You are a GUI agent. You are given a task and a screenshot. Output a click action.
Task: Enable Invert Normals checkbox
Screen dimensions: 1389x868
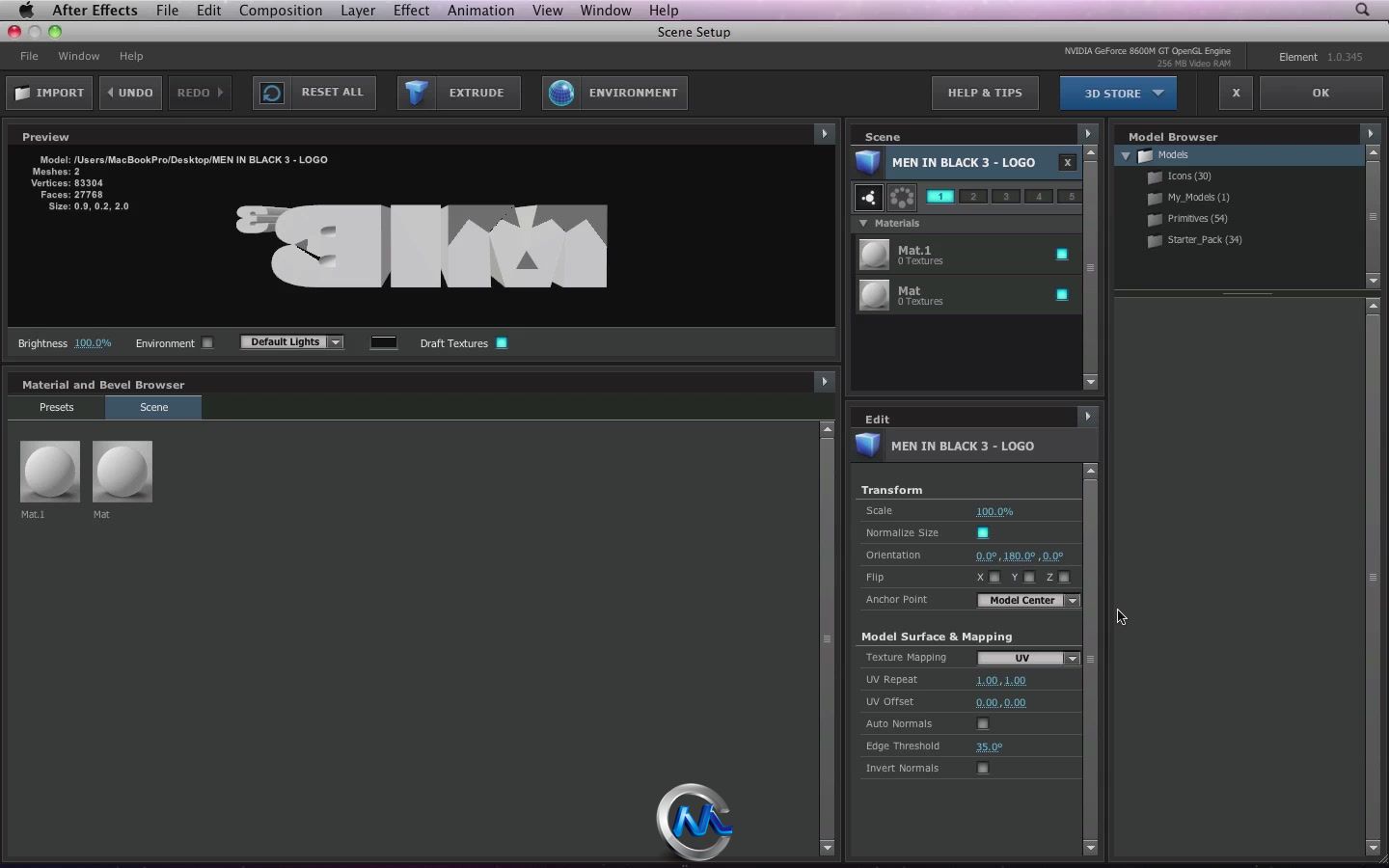983,768
